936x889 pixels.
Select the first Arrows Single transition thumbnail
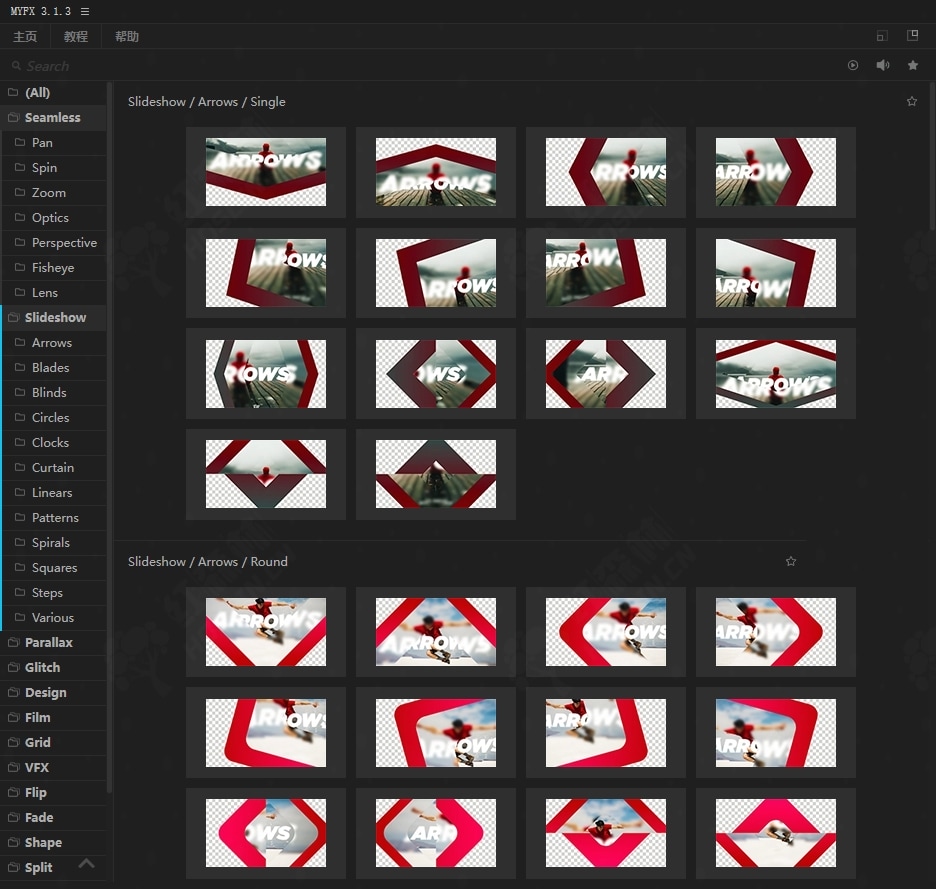coord(266,172)
